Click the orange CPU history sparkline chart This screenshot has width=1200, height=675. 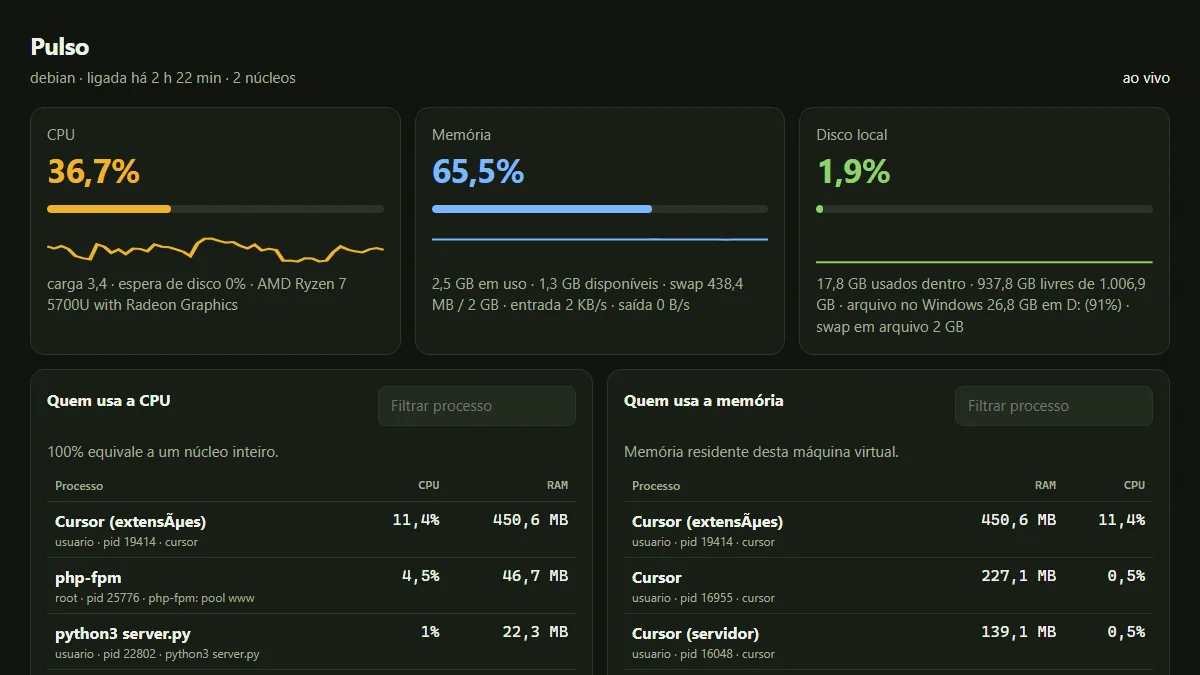tap(215, 248)
